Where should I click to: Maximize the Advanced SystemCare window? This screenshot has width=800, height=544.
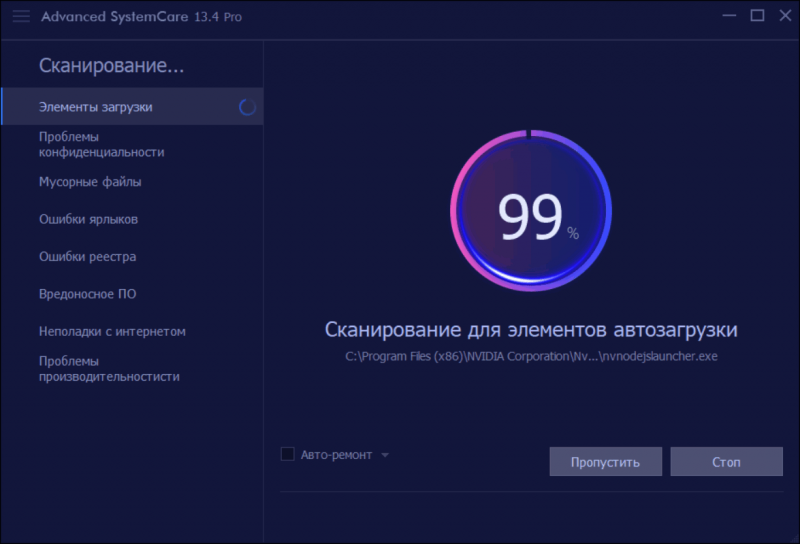(757, 15)
